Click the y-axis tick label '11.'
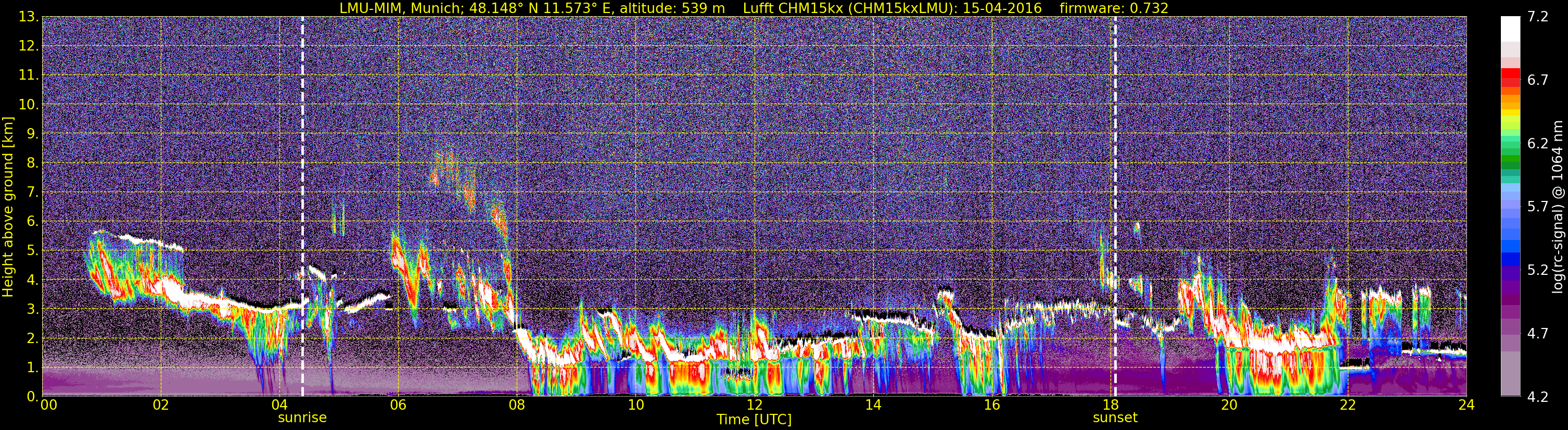Viewport: 1568px width, 430px height. point(28,75)
